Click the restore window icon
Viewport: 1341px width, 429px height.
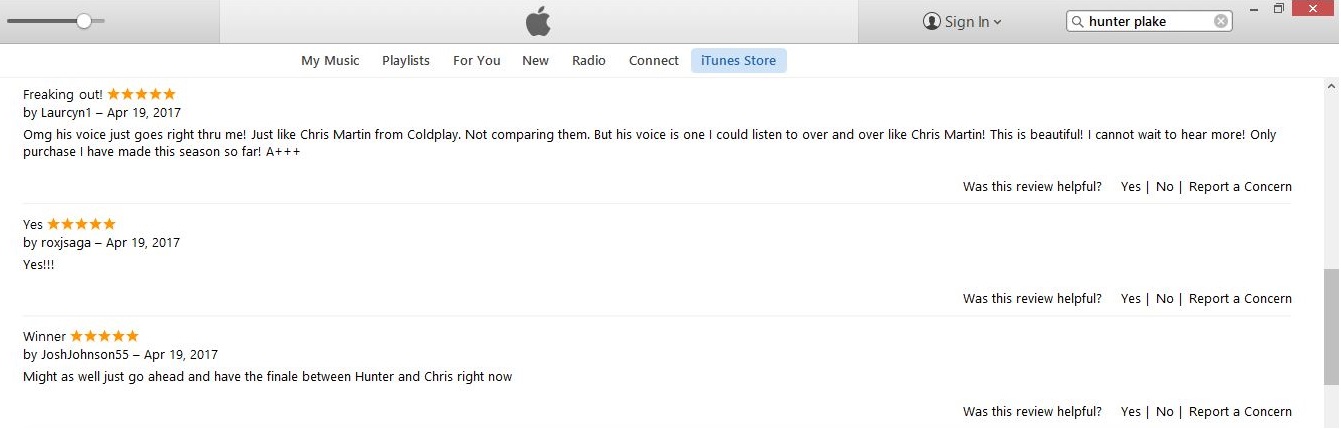point(1278,8)
